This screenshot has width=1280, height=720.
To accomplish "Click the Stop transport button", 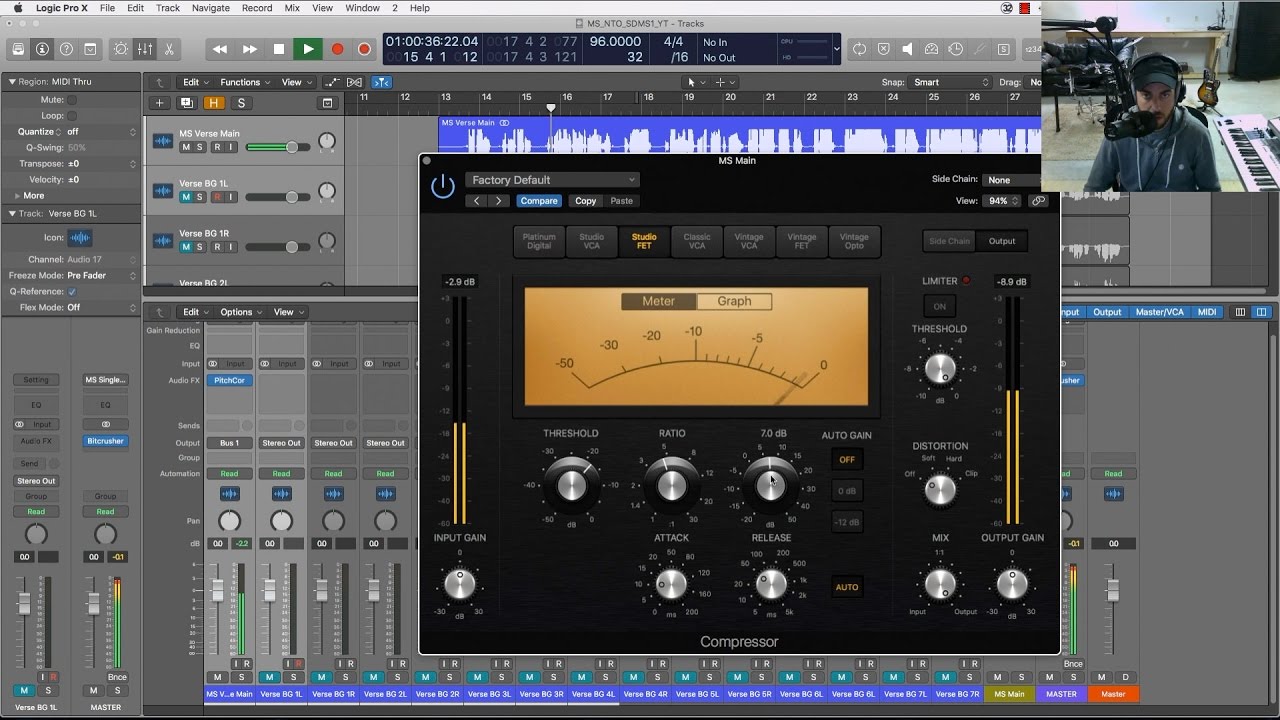I will click(x=279, y=49).
